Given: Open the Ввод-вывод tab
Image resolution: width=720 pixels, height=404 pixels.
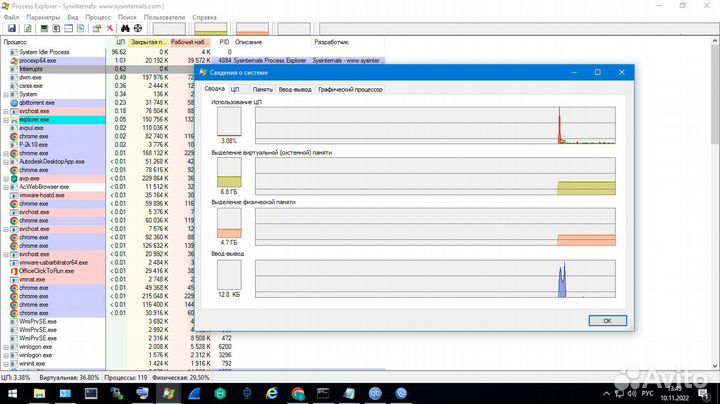Looking at the screenshot, I should (x=295, y=89).
